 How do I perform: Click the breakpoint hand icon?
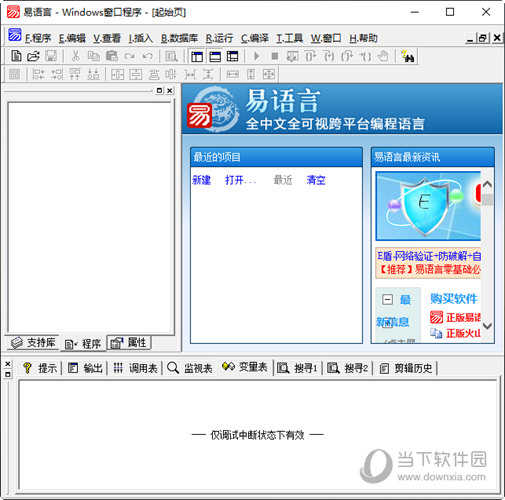click(383, 56)
